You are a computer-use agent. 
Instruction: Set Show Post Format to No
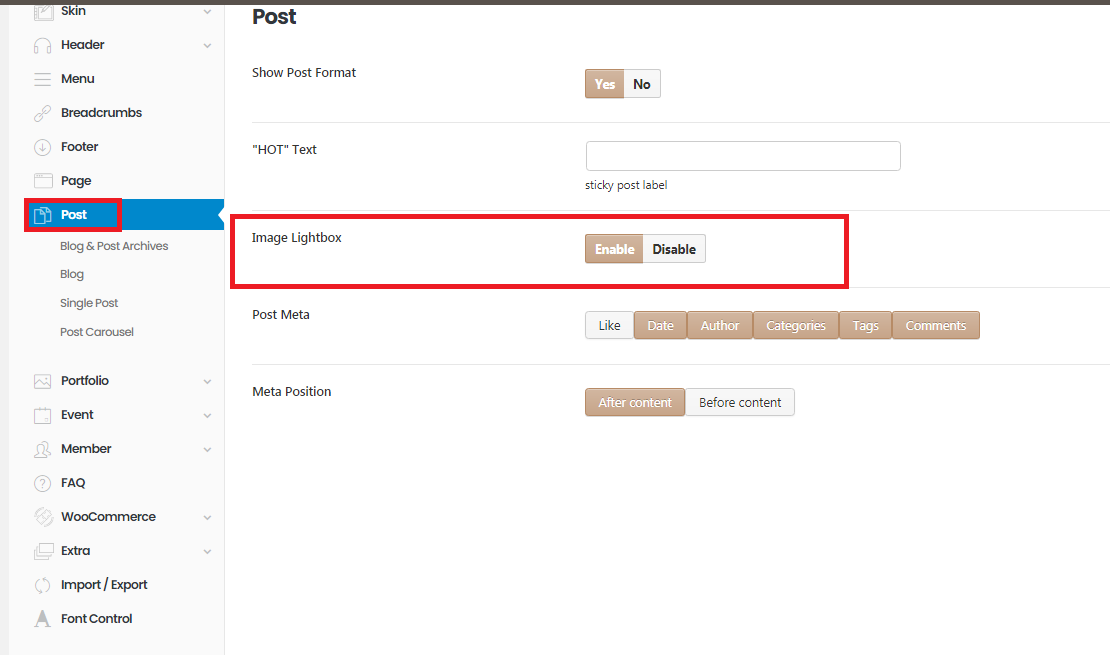[642, 84]
